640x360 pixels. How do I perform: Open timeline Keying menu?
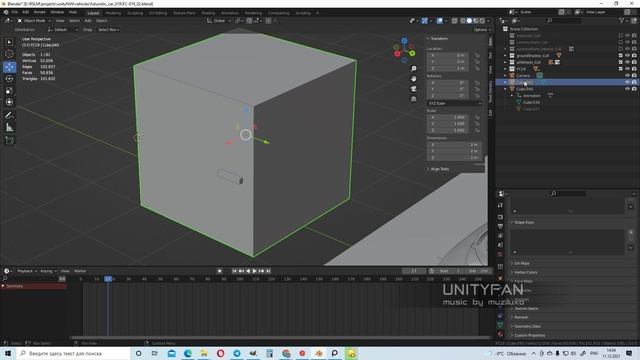(x=47, y=271)
